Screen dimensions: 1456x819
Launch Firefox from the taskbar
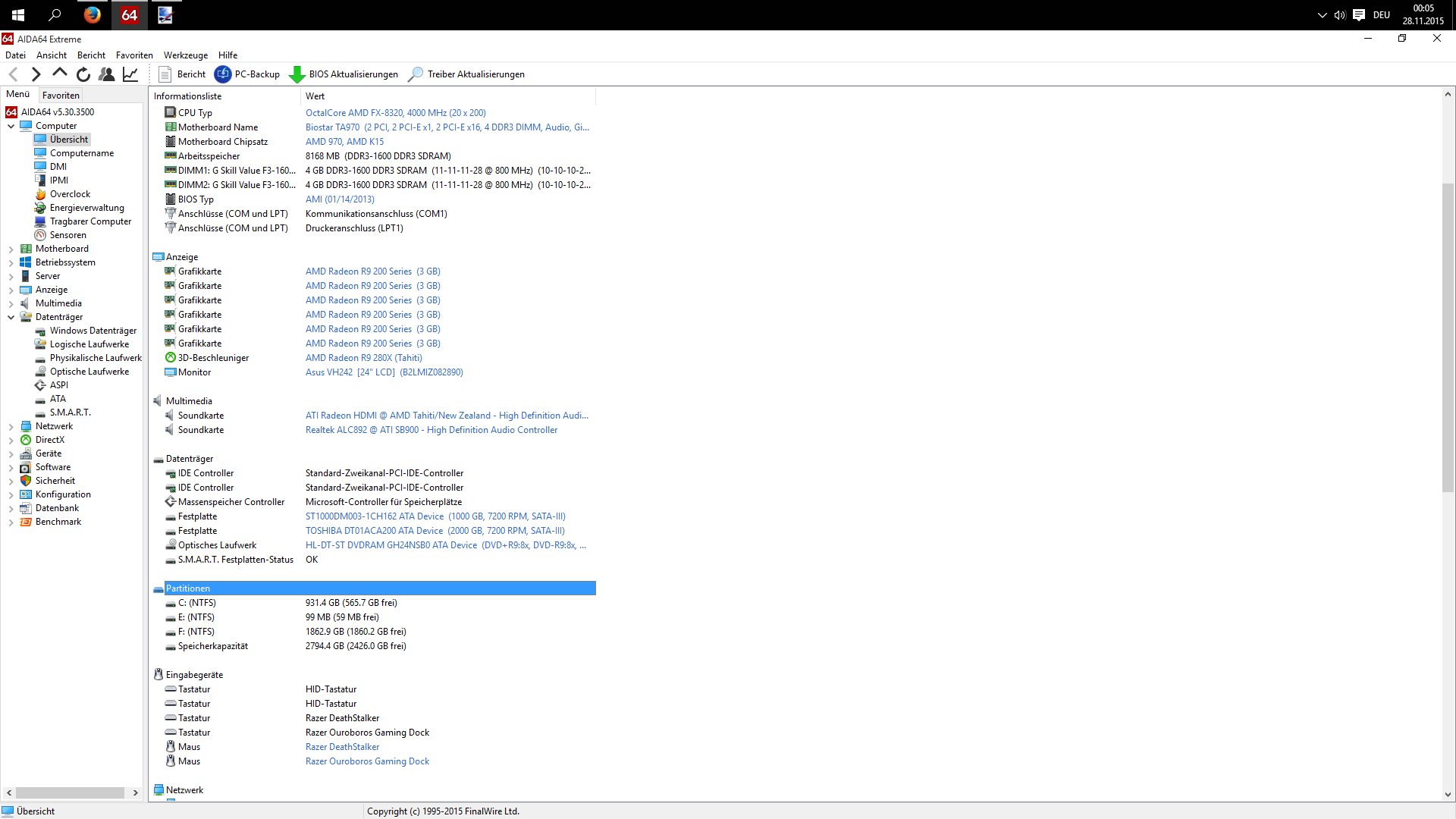(x=92, y=15)
